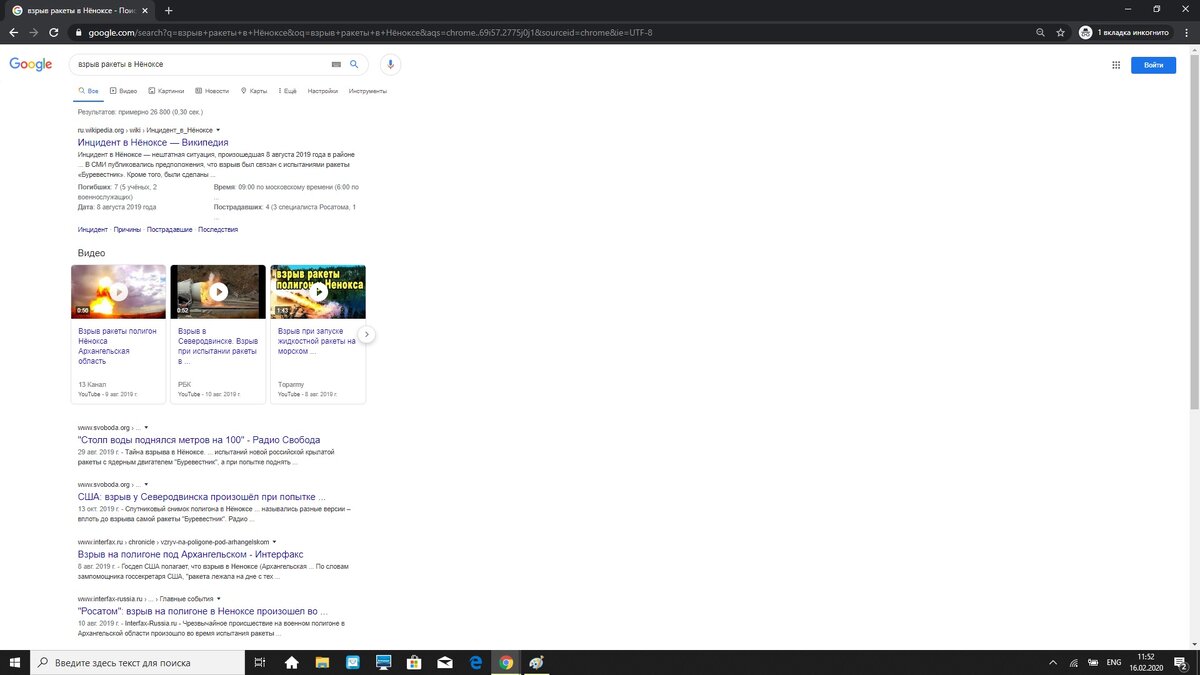
Task: Click the Google search query field
Action: click(200, 64)
